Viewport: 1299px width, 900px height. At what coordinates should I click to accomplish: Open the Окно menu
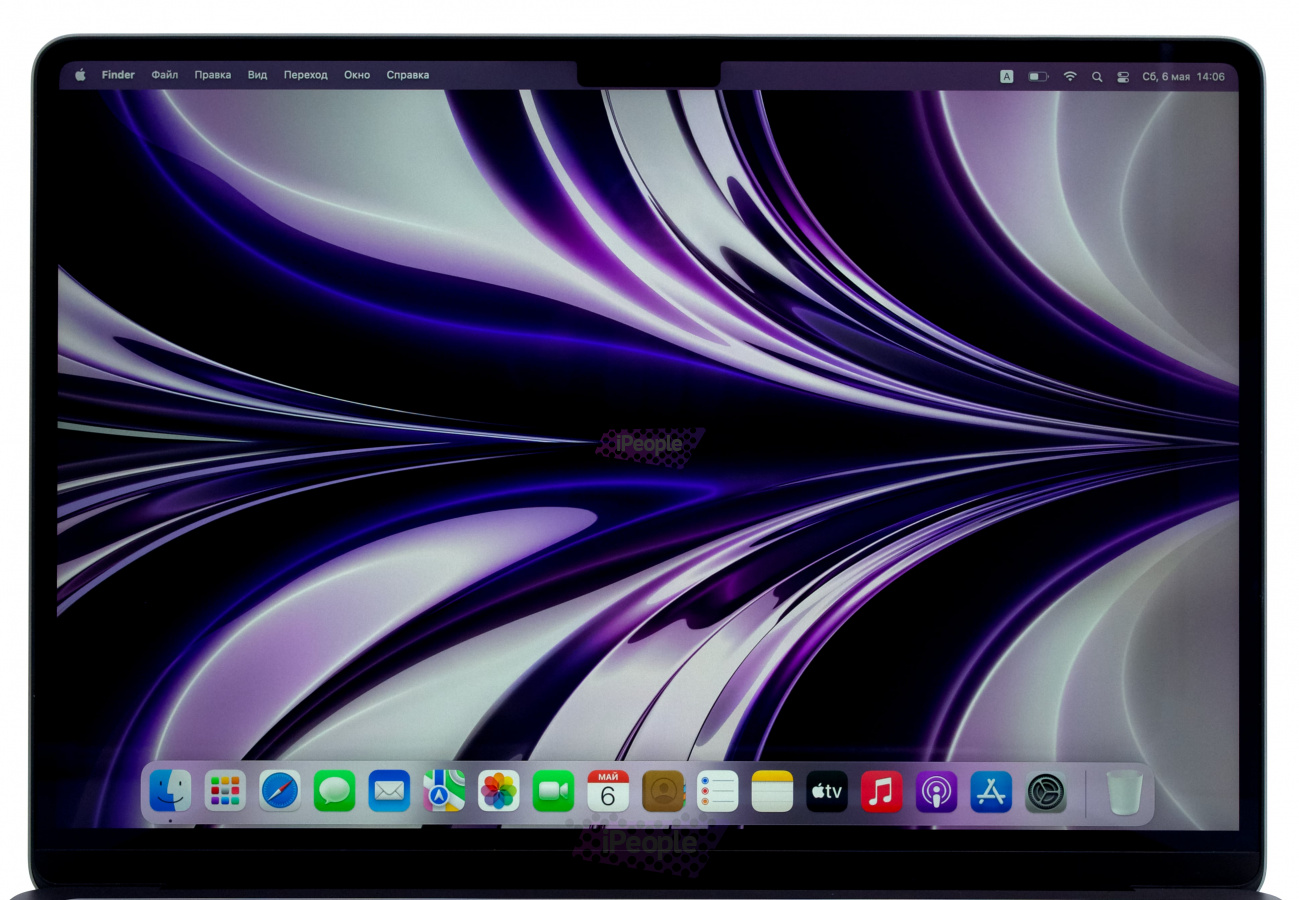click(x=357, y=75)
